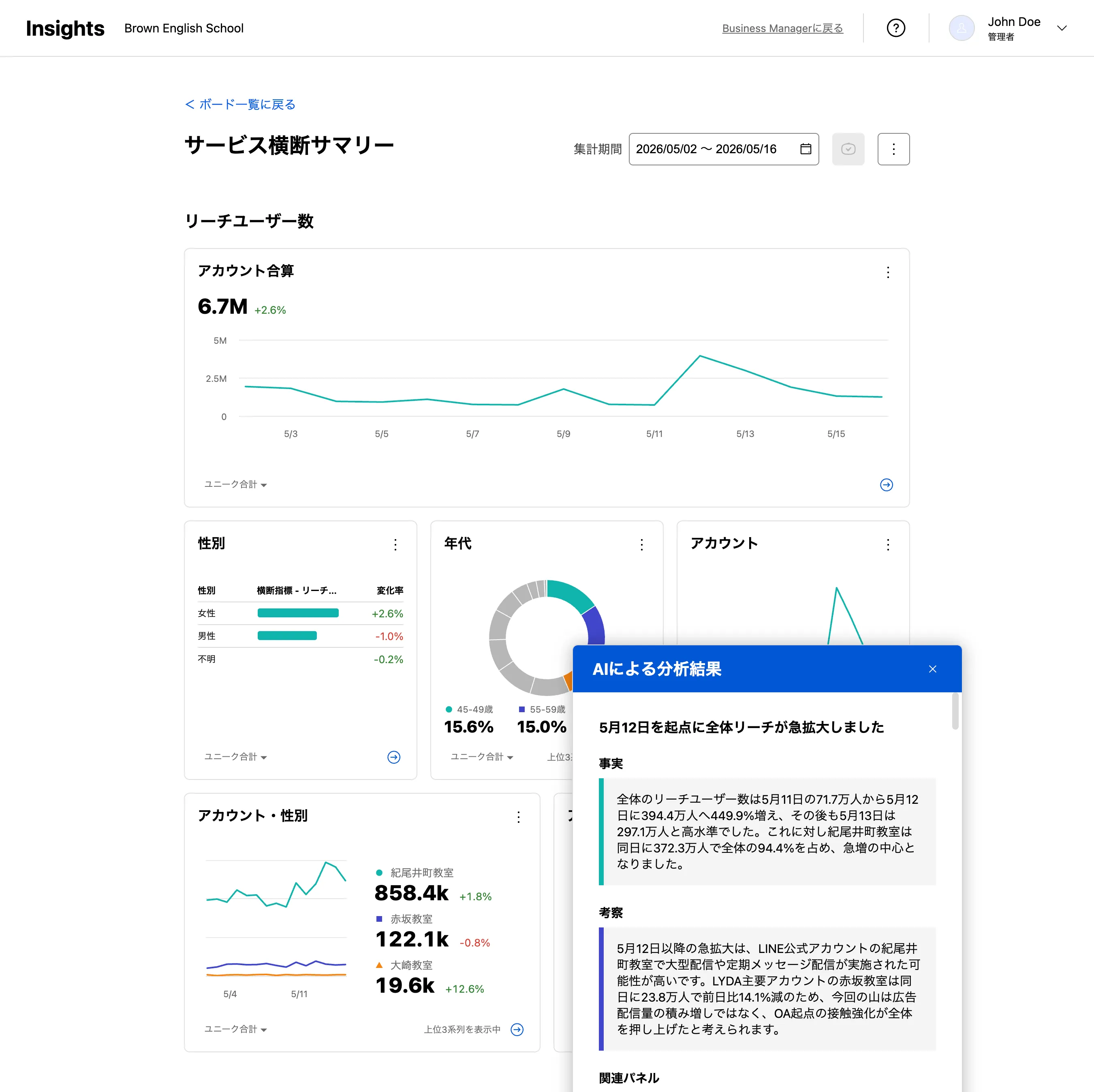Click the リーチユーザー数 section heading

click(249, 221)
